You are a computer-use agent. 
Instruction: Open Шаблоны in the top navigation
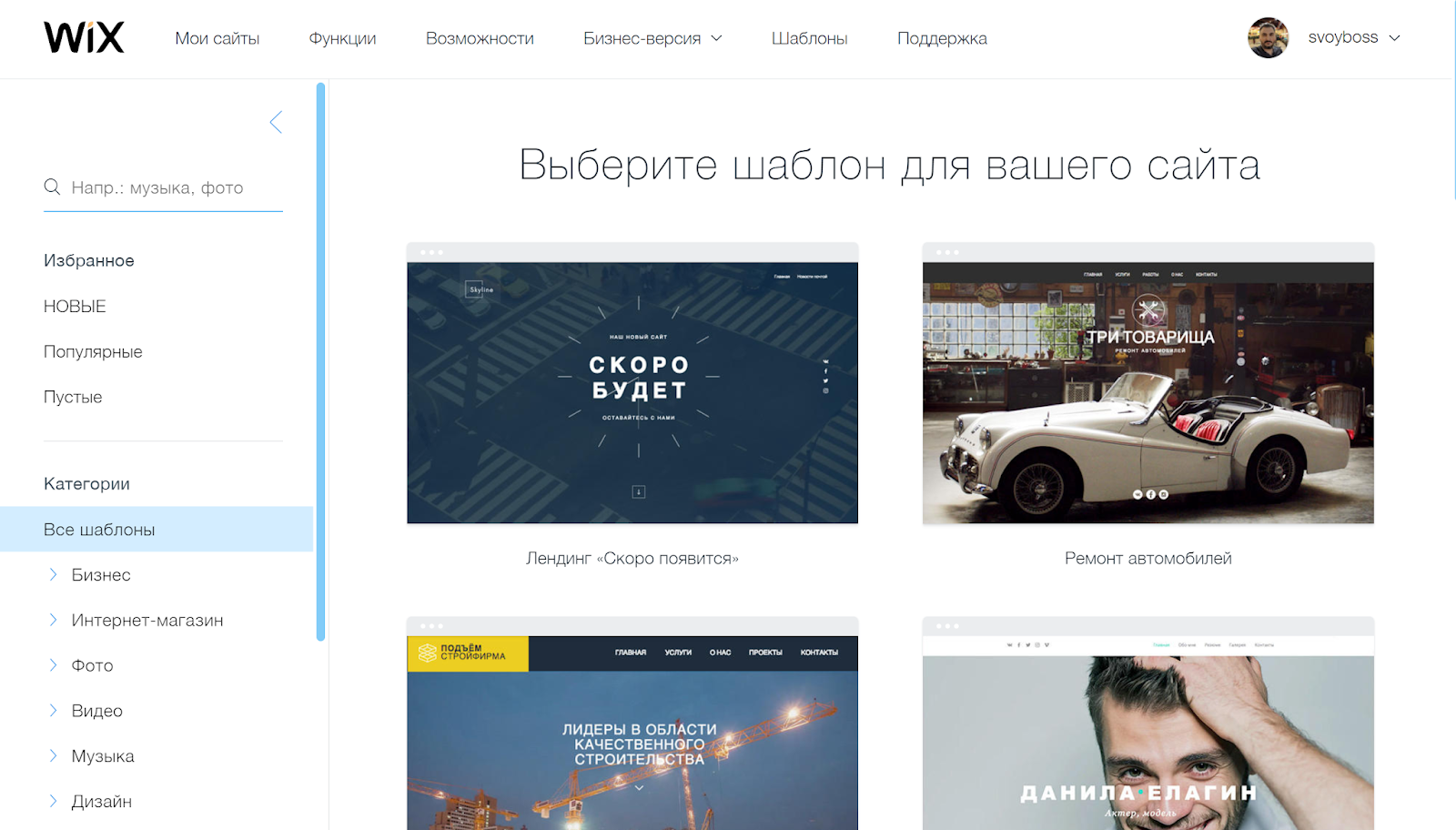click(x=810, y=38)
